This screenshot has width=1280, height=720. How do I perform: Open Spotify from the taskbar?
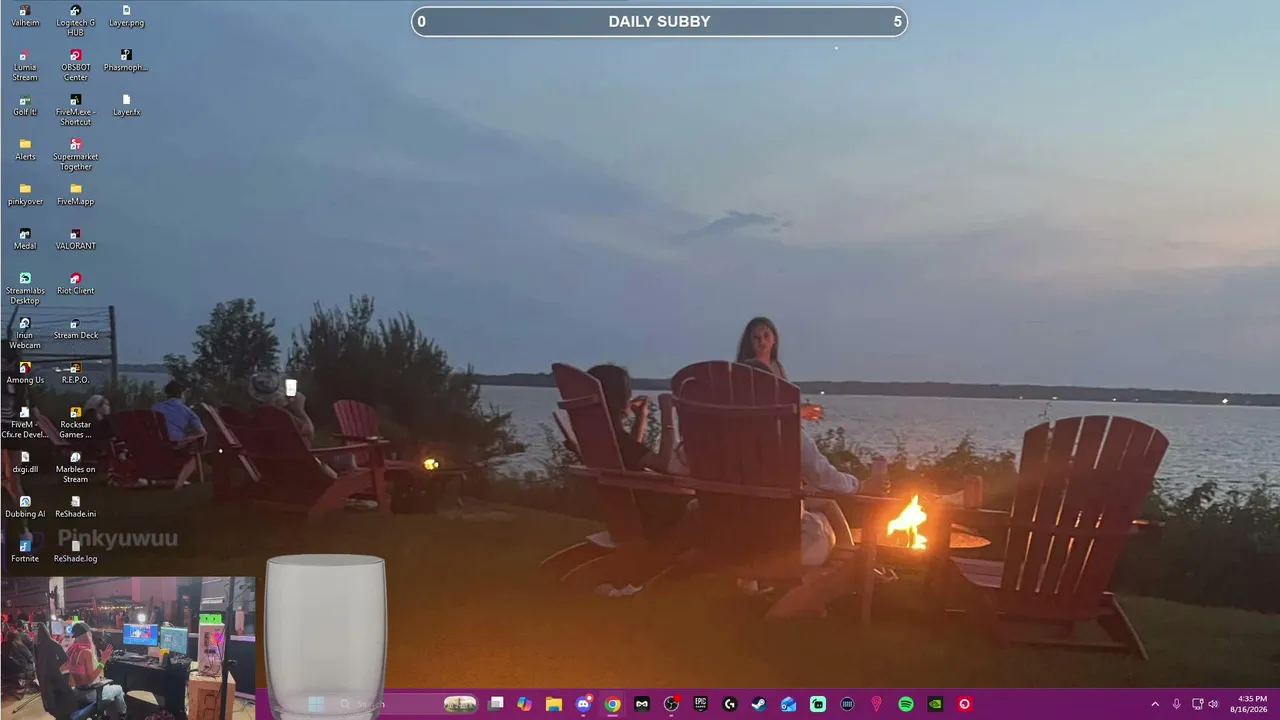click(x=906, y=704)
